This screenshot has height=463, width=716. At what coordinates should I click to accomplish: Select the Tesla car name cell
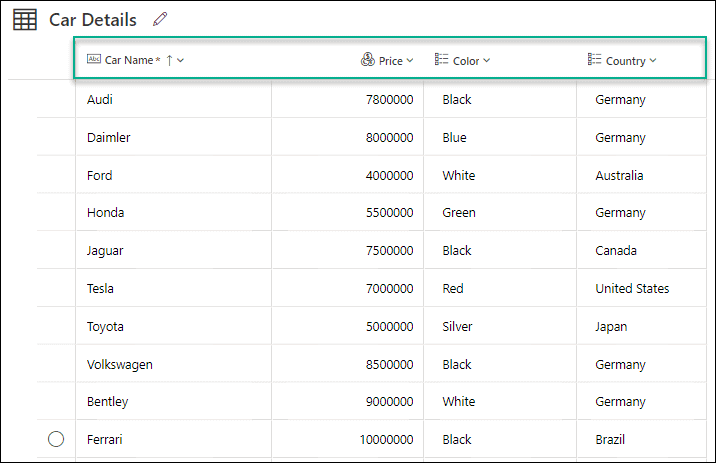[x=174, y=288]
